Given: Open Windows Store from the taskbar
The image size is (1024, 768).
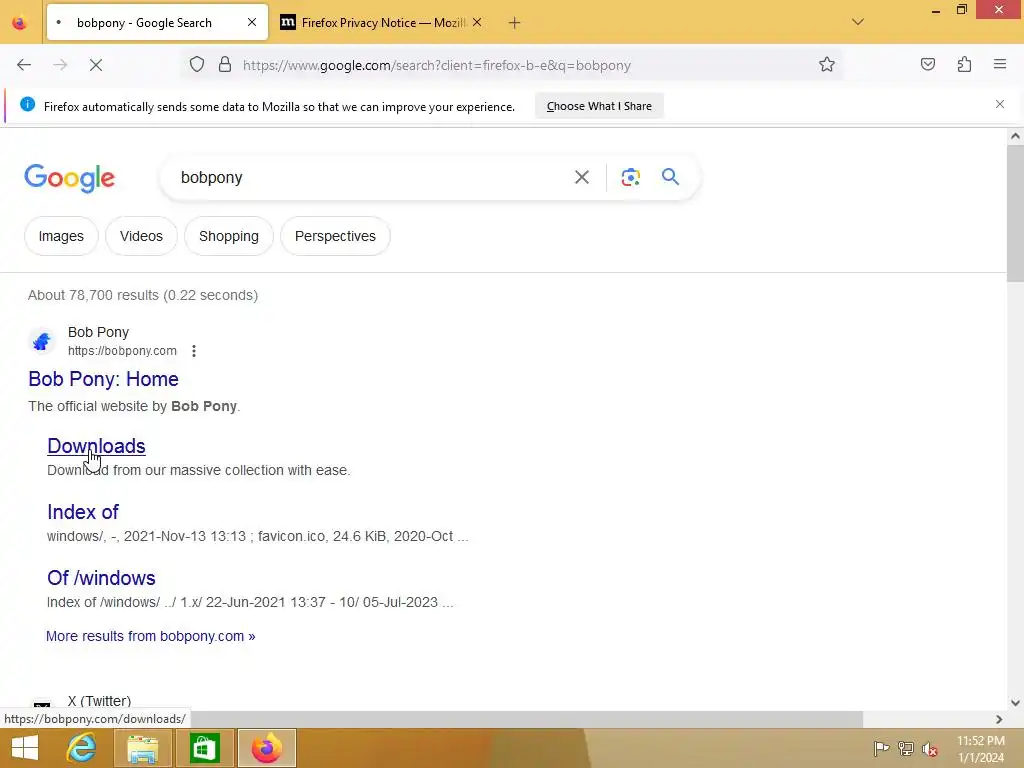Looking at the screenshot, I should [204, 748].
